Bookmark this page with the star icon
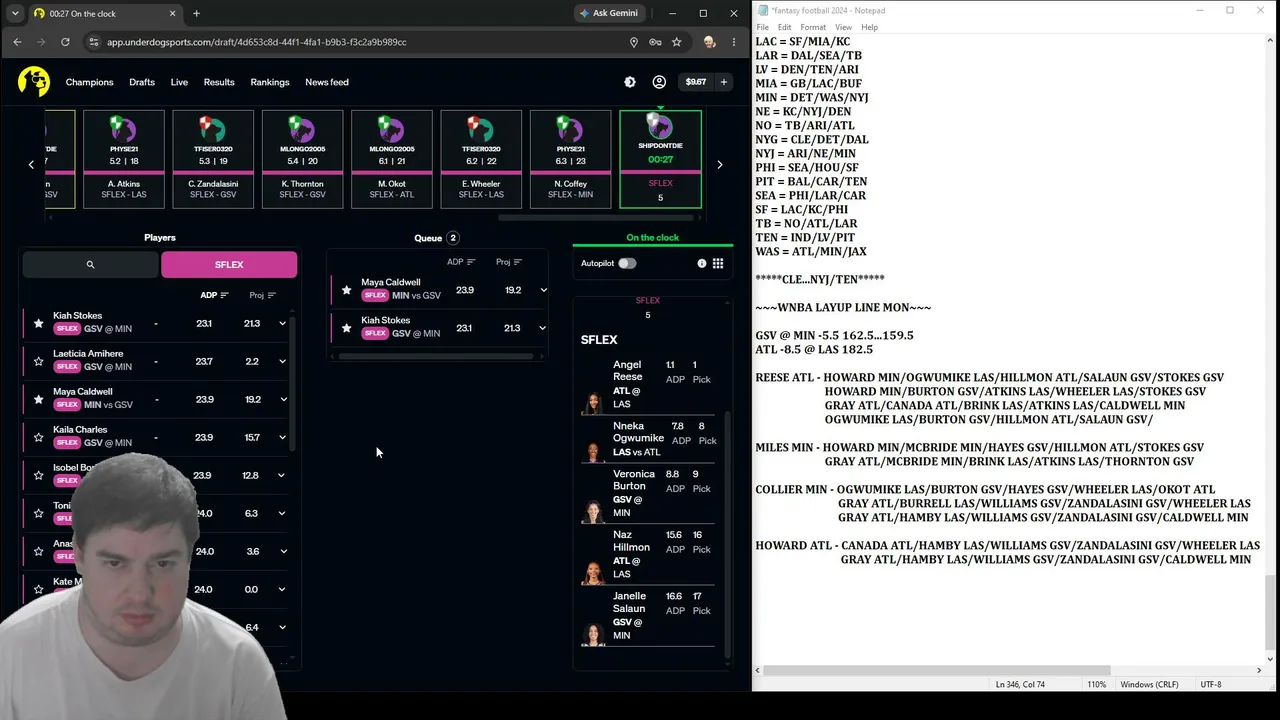The width and height of the screenshot is (1280, 720). (677, 42)
